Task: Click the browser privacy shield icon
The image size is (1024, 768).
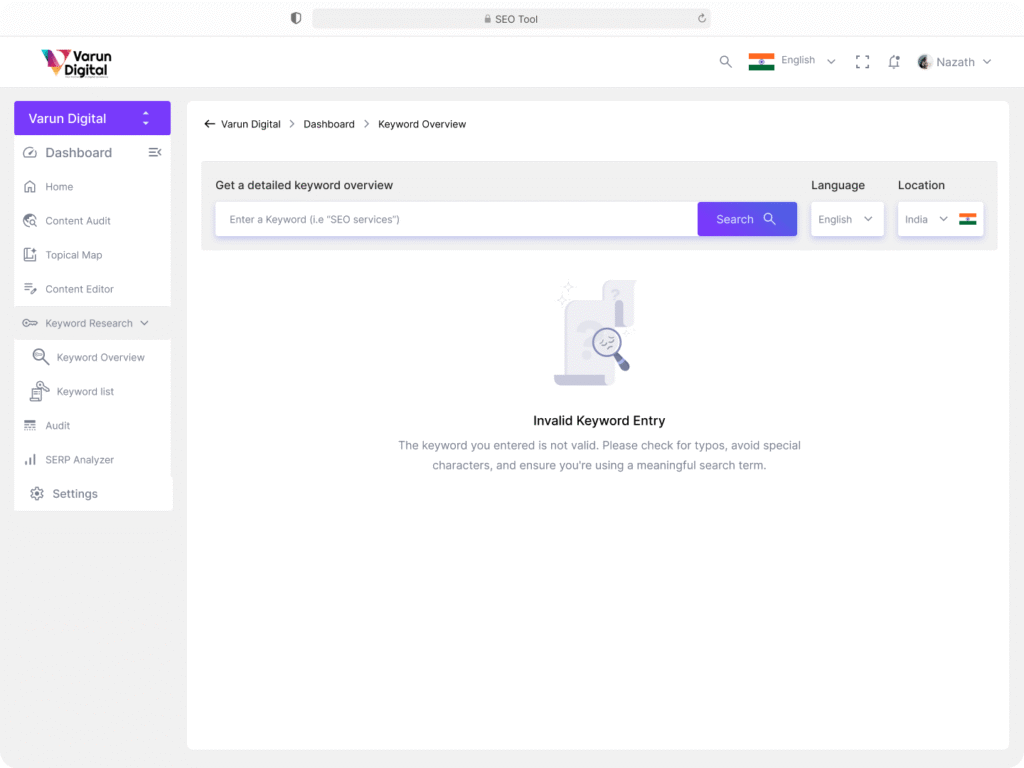Action: pyautogui.click(x=296, y=18)
